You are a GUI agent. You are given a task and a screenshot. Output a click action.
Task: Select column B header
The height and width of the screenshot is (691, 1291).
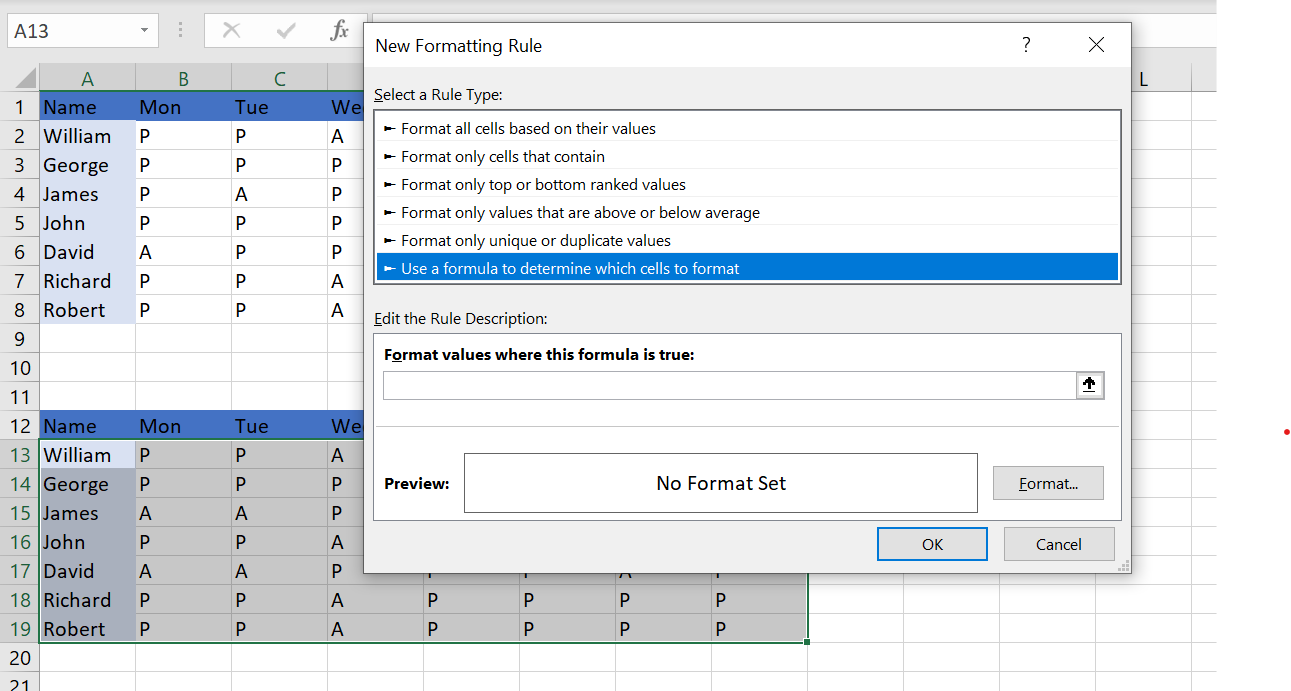pyautogui.click(x=183, y=79)
